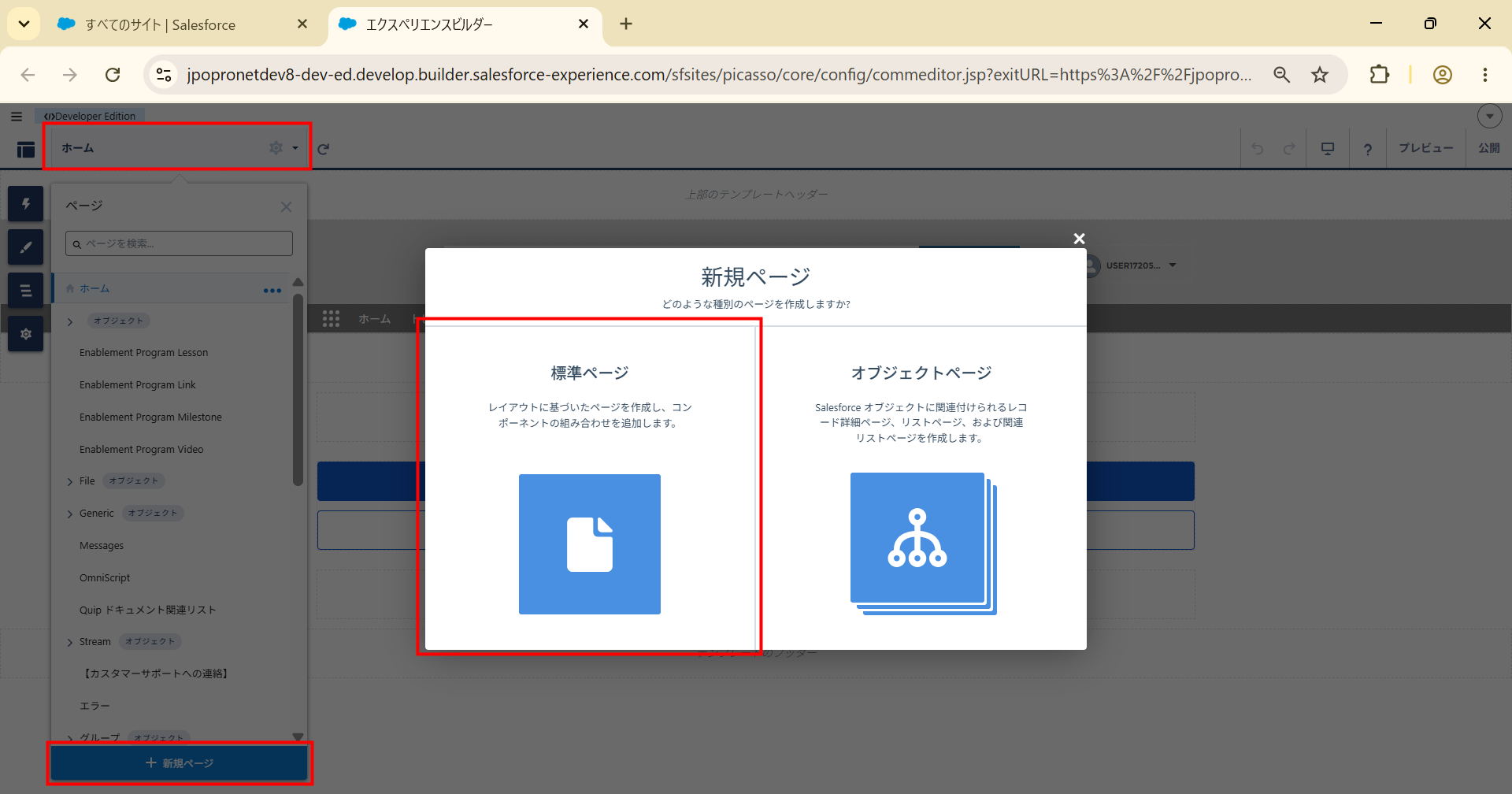Select Quip ドキュメント関連リスト page

(147, 610)
